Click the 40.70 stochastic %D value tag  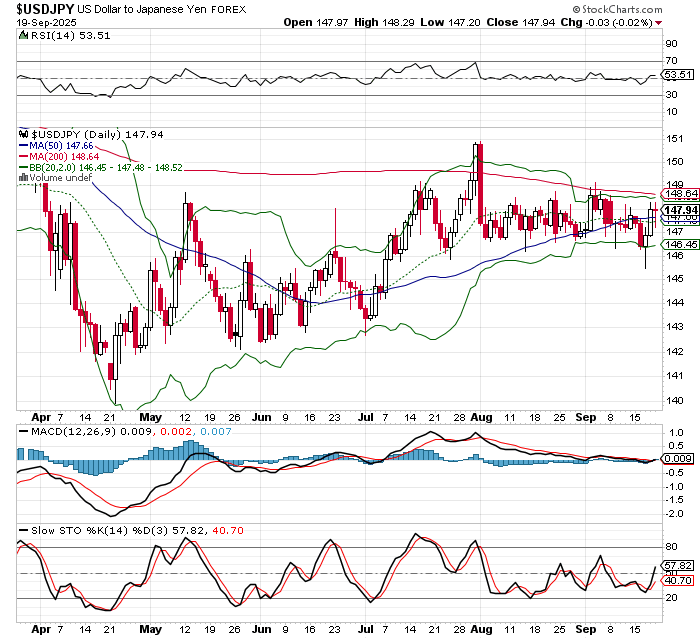[x=678, y=581]
